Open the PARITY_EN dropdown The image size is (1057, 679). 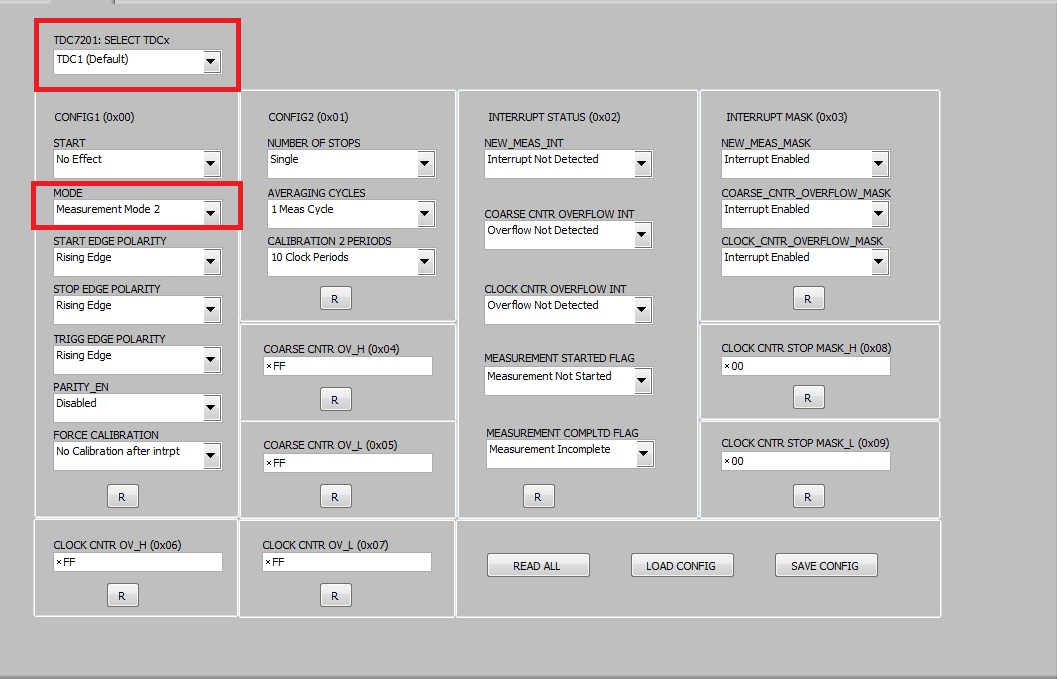[210, 407]
